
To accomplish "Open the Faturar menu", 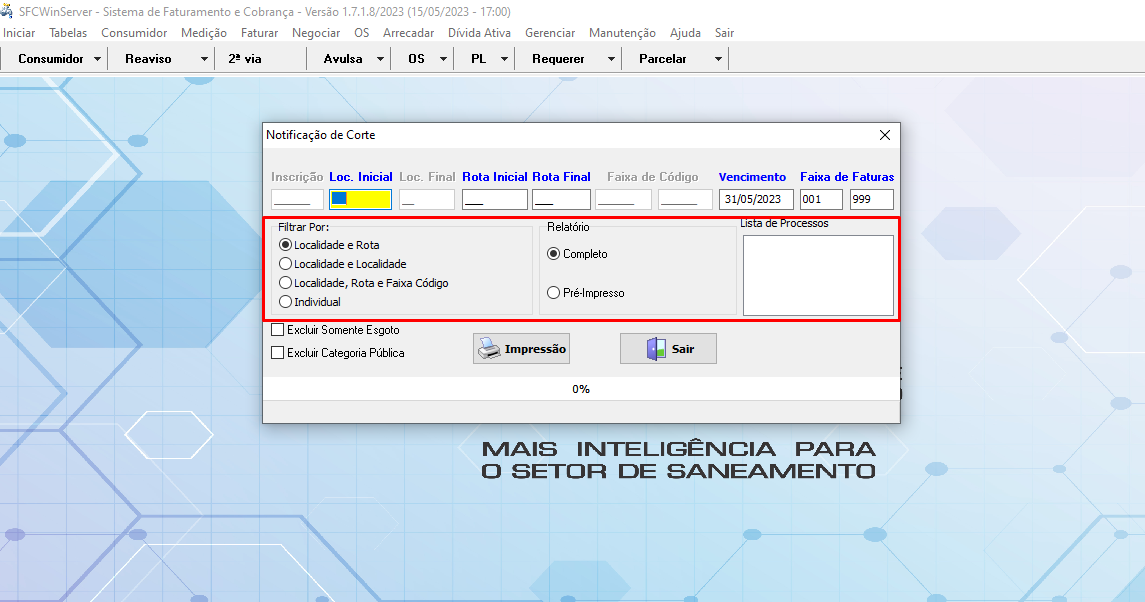I will point(259,33).
